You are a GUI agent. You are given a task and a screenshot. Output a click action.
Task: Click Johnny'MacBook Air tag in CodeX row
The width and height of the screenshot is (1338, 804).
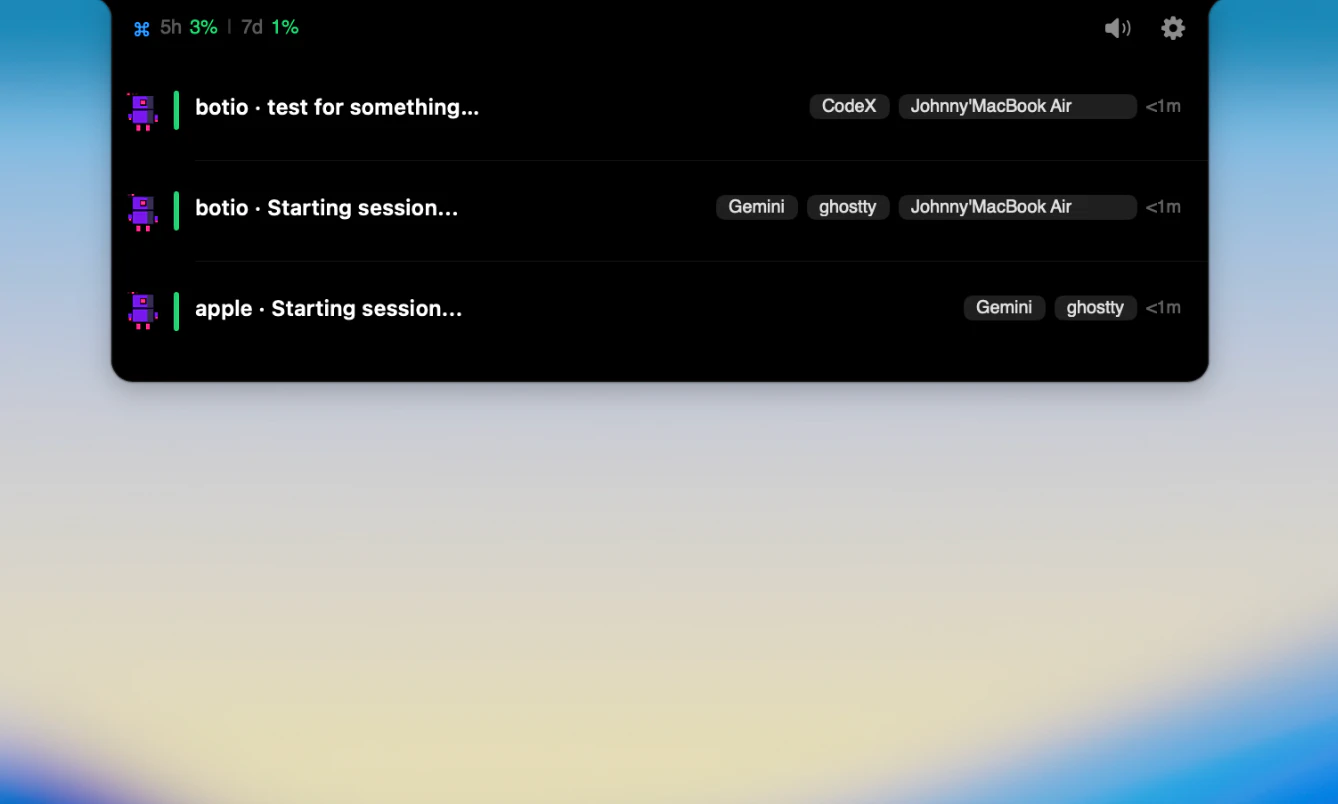tap(1017, 106)
